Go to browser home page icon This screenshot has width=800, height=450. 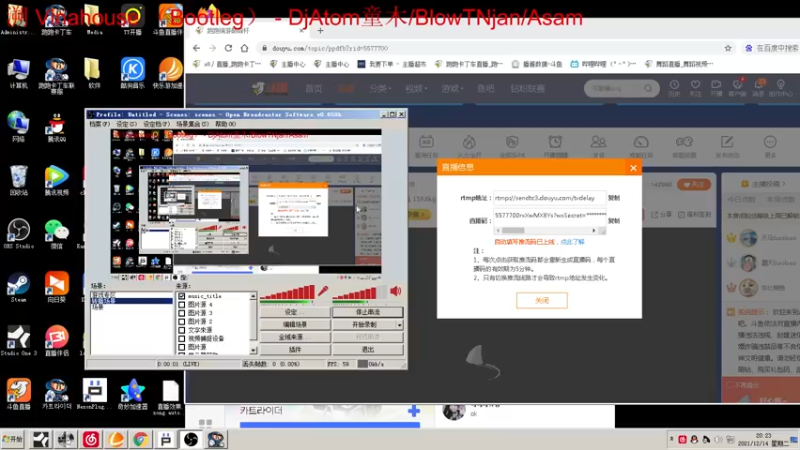click(244, 48)
